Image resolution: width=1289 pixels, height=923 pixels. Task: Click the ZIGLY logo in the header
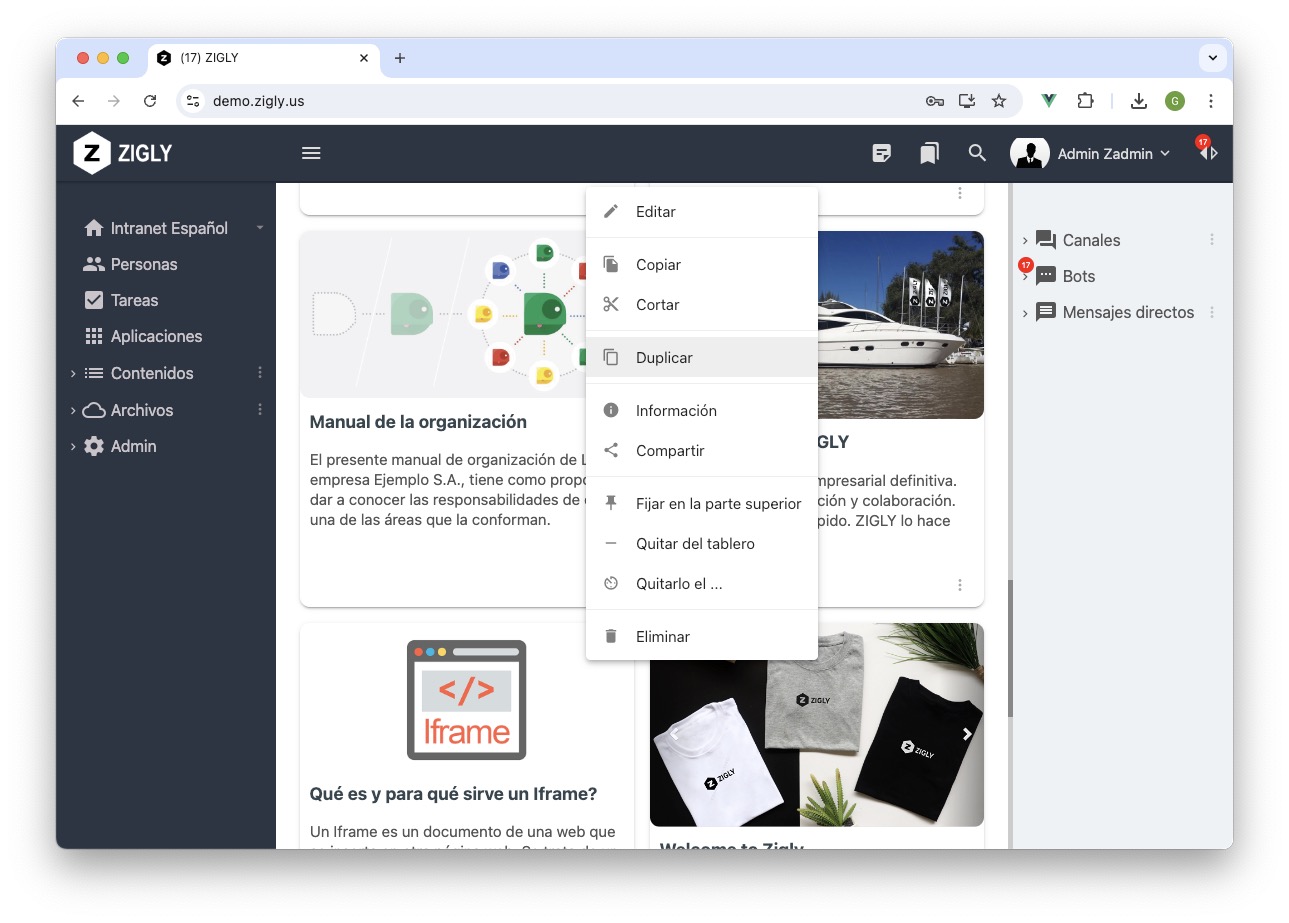point(123,153)
